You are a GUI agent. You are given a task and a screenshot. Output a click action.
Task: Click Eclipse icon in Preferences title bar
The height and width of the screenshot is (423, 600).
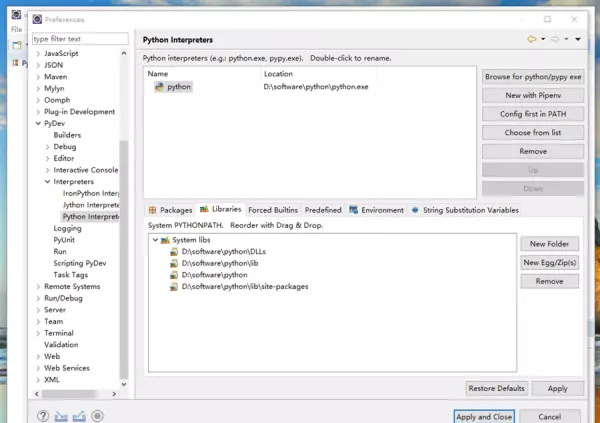[37, 19]
